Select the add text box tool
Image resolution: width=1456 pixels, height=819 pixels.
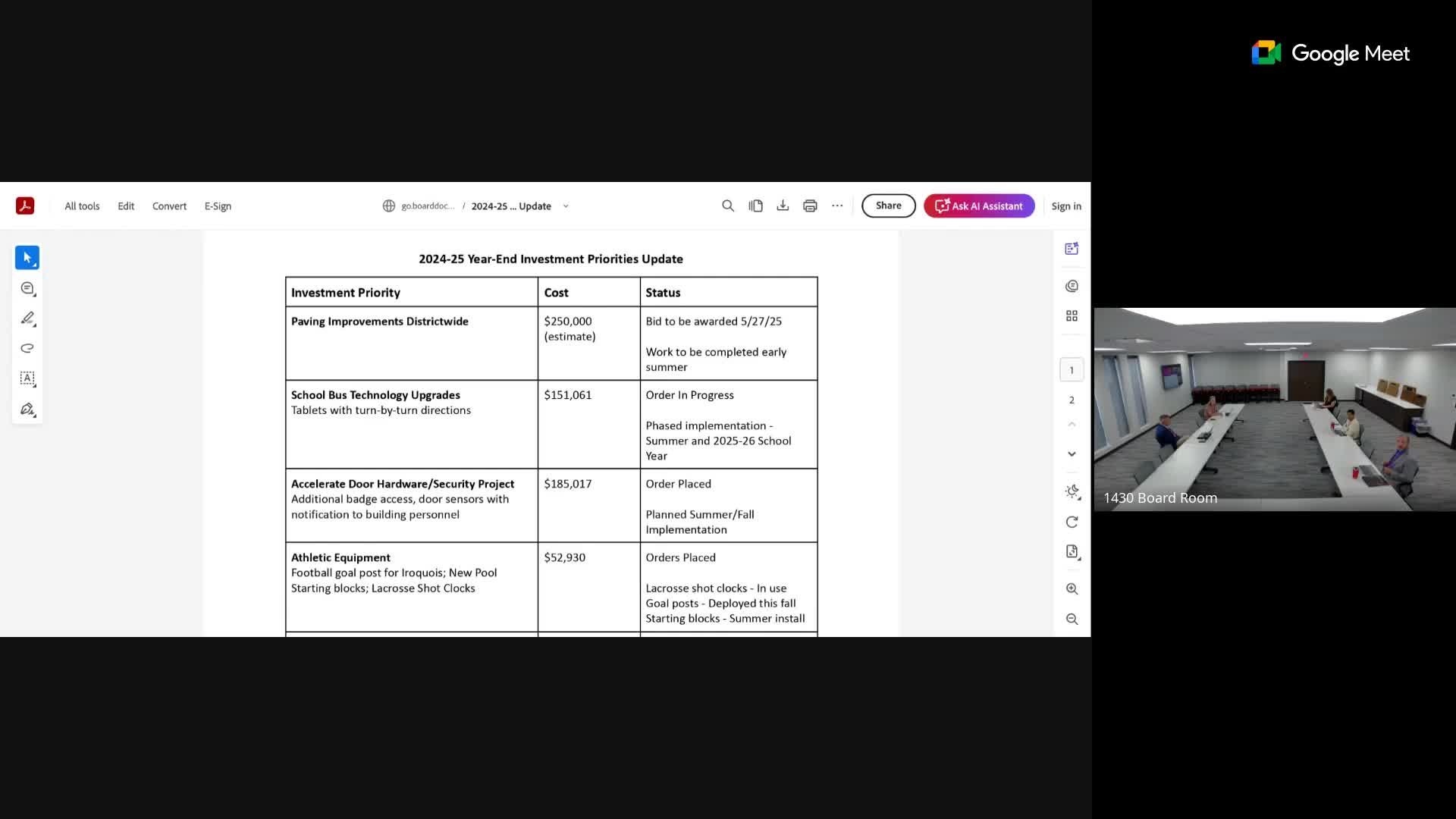point(27,379)
